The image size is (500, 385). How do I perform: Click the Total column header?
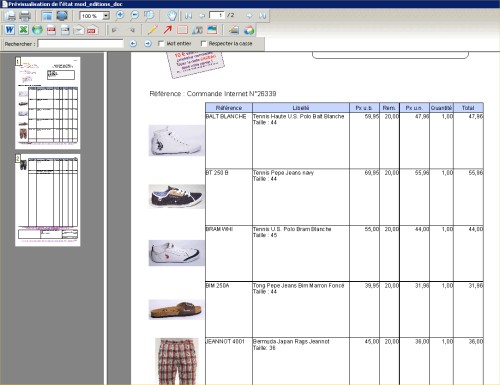[x=468, y=108]
